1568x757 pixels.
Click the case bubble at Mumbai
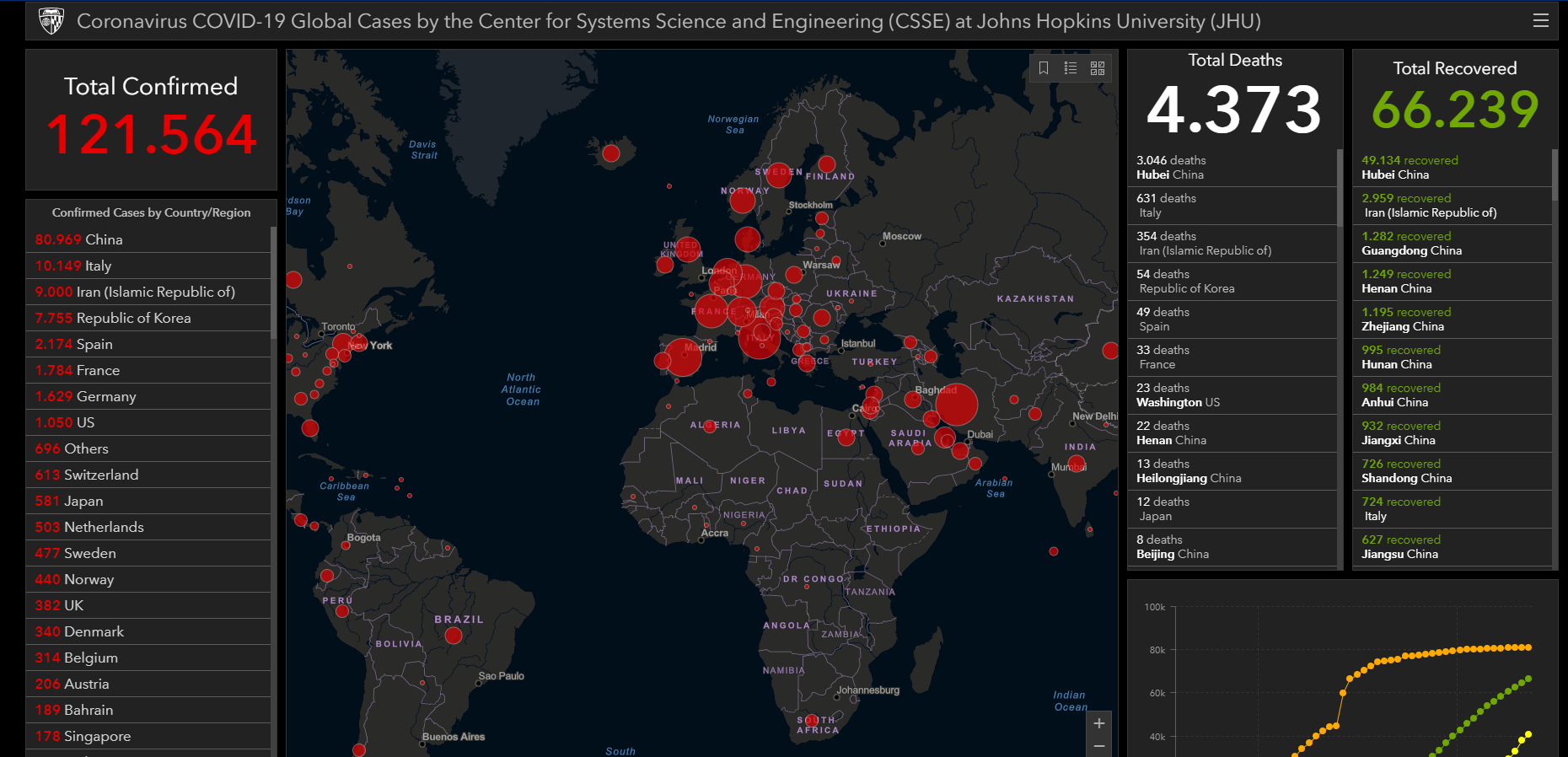(1076, 463)
